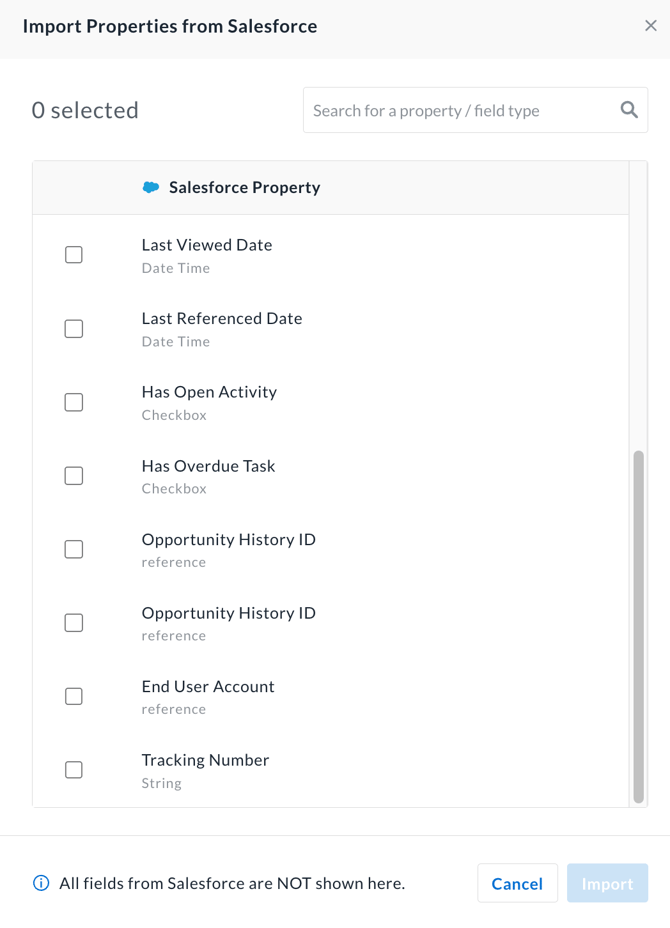The height and width of the screenshot is (928, 670).
Task: Click the Salesforce Property column header
Action: (x=243, y=187)
